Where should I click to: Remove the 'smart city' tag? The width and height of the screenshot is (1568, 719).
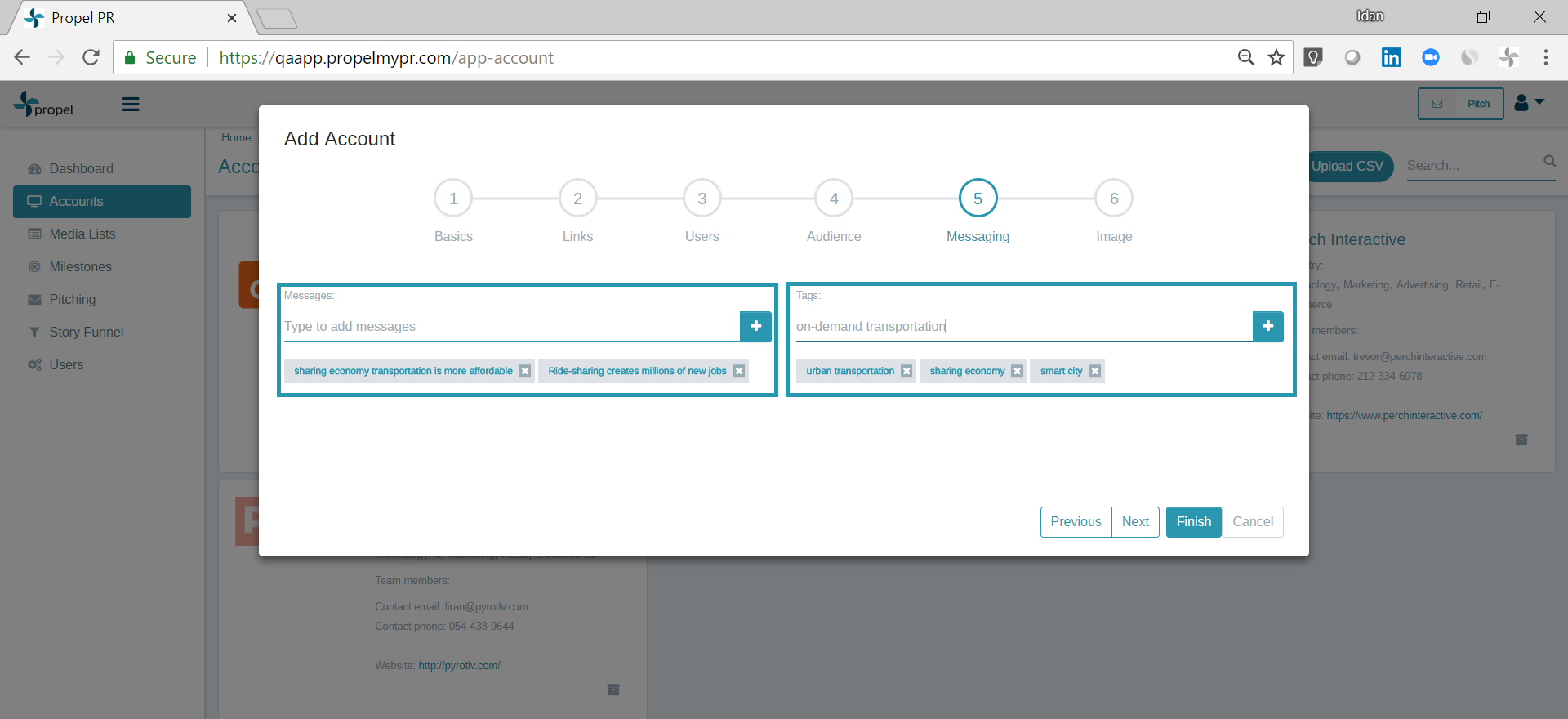coord(1095,371)
